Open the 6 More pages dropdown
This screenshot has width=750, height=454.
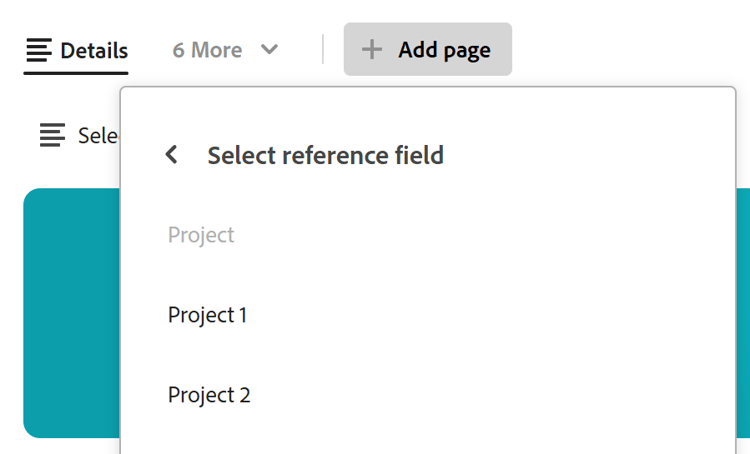pyautogui.click(x=225, y=50)
